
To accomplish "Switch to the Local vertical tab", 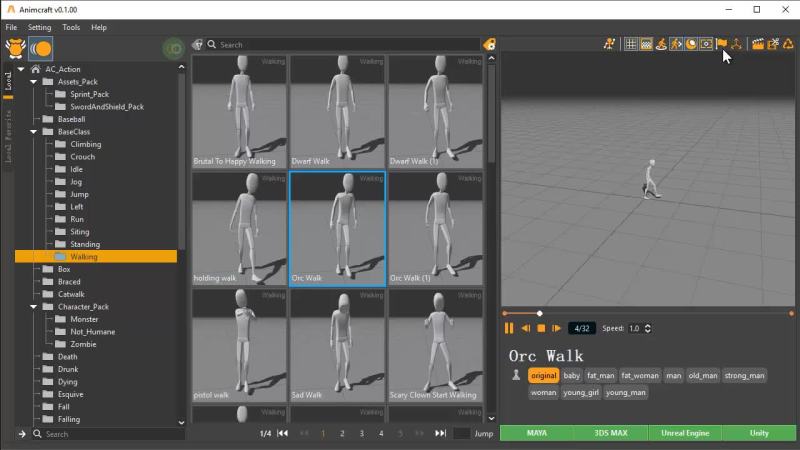I will coord(8,81).
